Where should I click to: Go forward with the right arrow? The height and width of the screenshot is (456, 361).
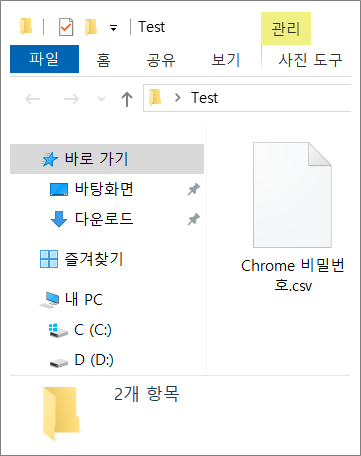[x=71, y=99]
